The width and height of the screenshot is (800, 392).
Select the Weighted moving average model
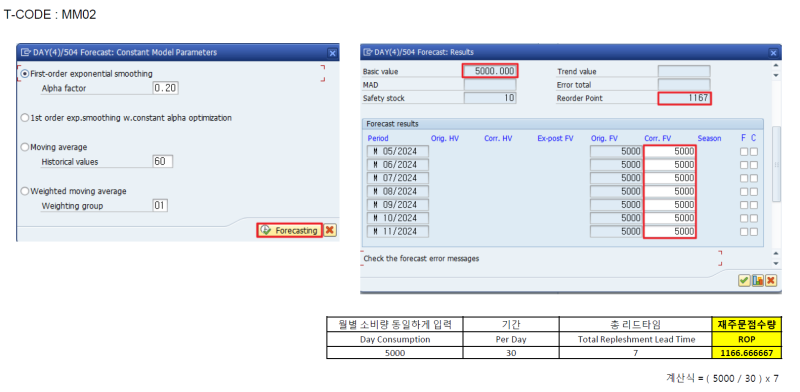(24, 191)
